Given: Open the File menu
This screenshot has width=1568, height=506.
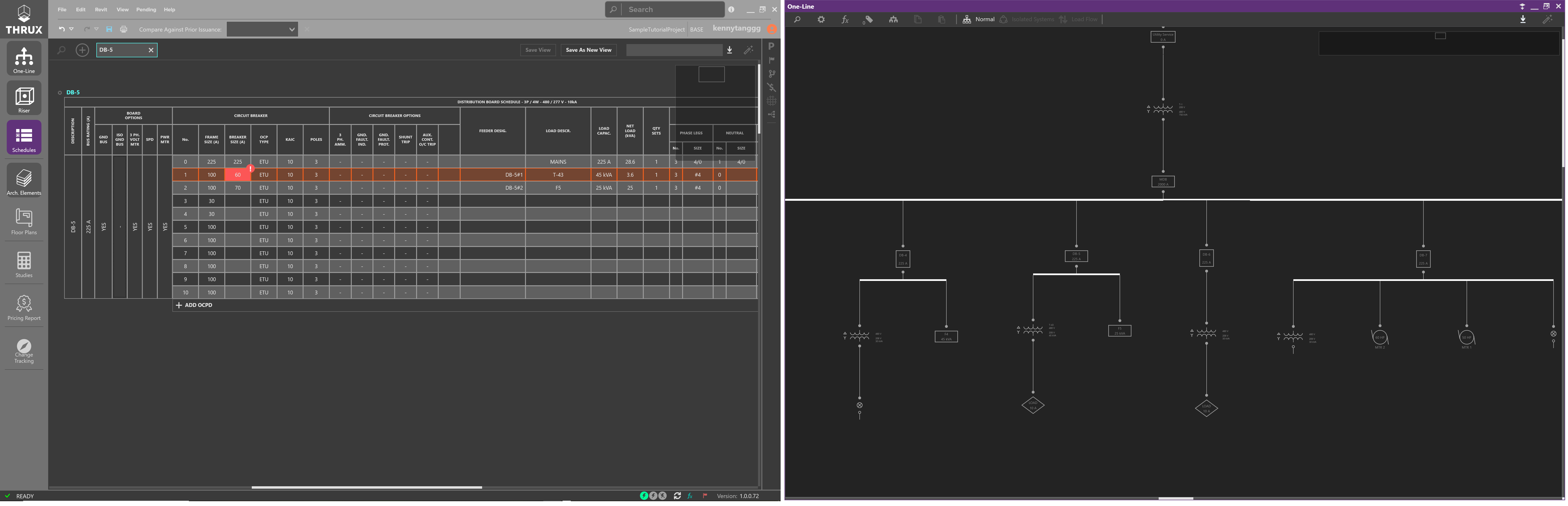Looking at the screenshot, I should coord(62,10).
